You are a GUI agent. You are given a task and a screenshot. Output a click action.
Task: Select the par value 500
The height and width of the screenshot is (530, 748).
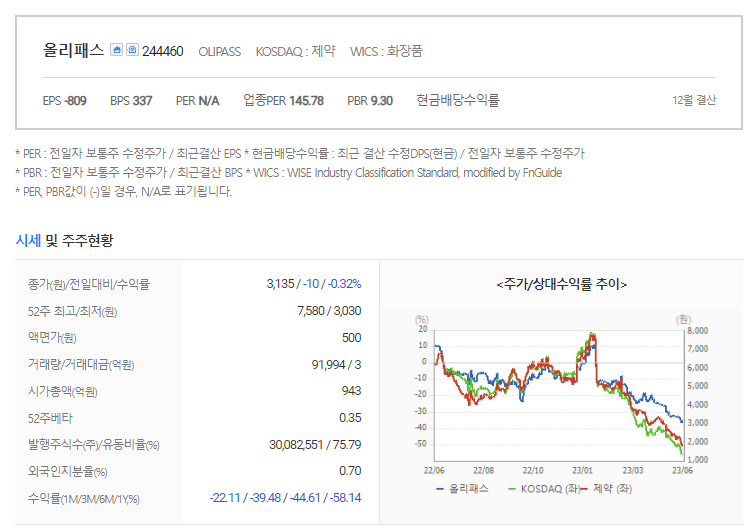point(352,338)
